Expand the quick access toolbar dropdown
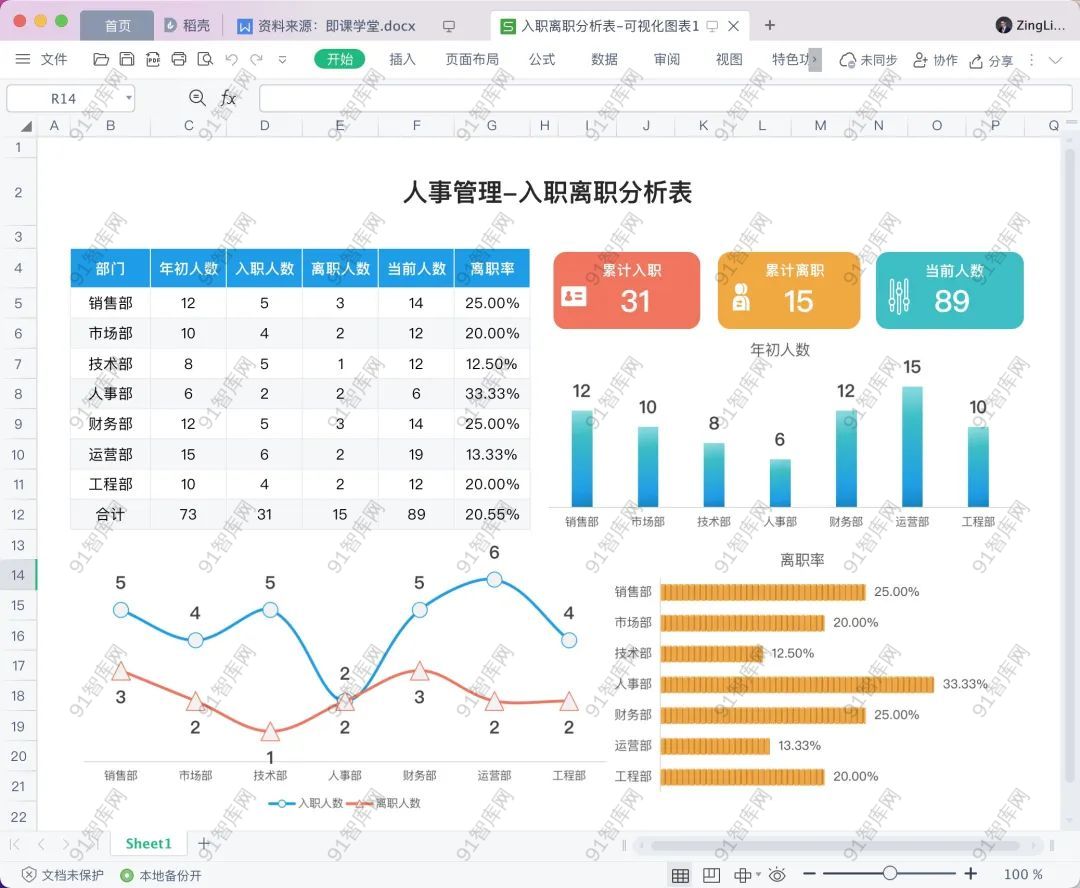Image resolution: width=1080 pixels, height=888 pixels. [x=282, y=60]
